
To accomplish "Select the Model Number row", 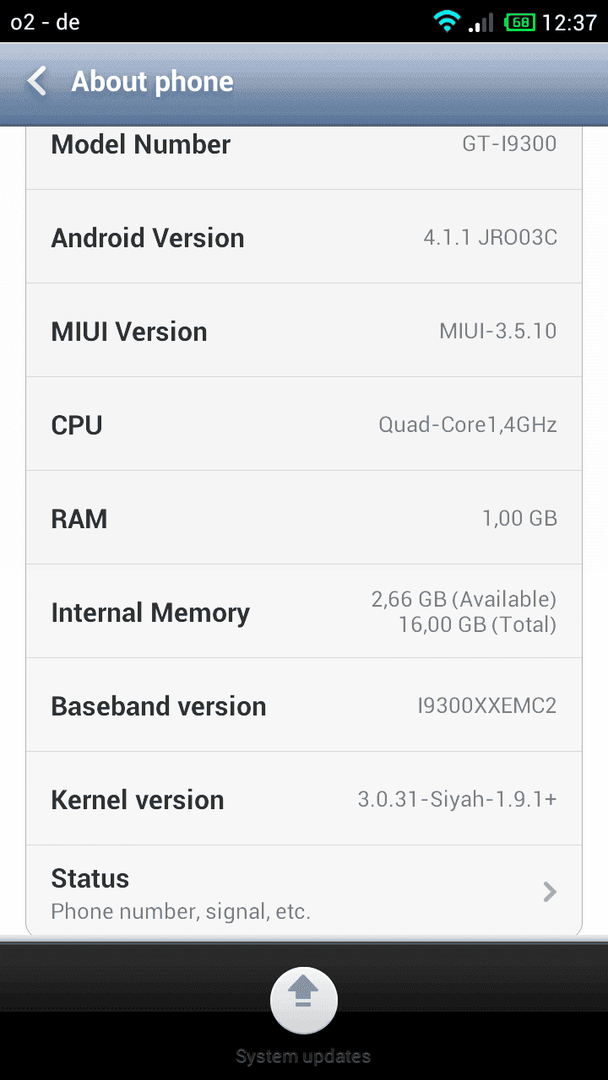I will pyautogui.click(x=304, y=158).
